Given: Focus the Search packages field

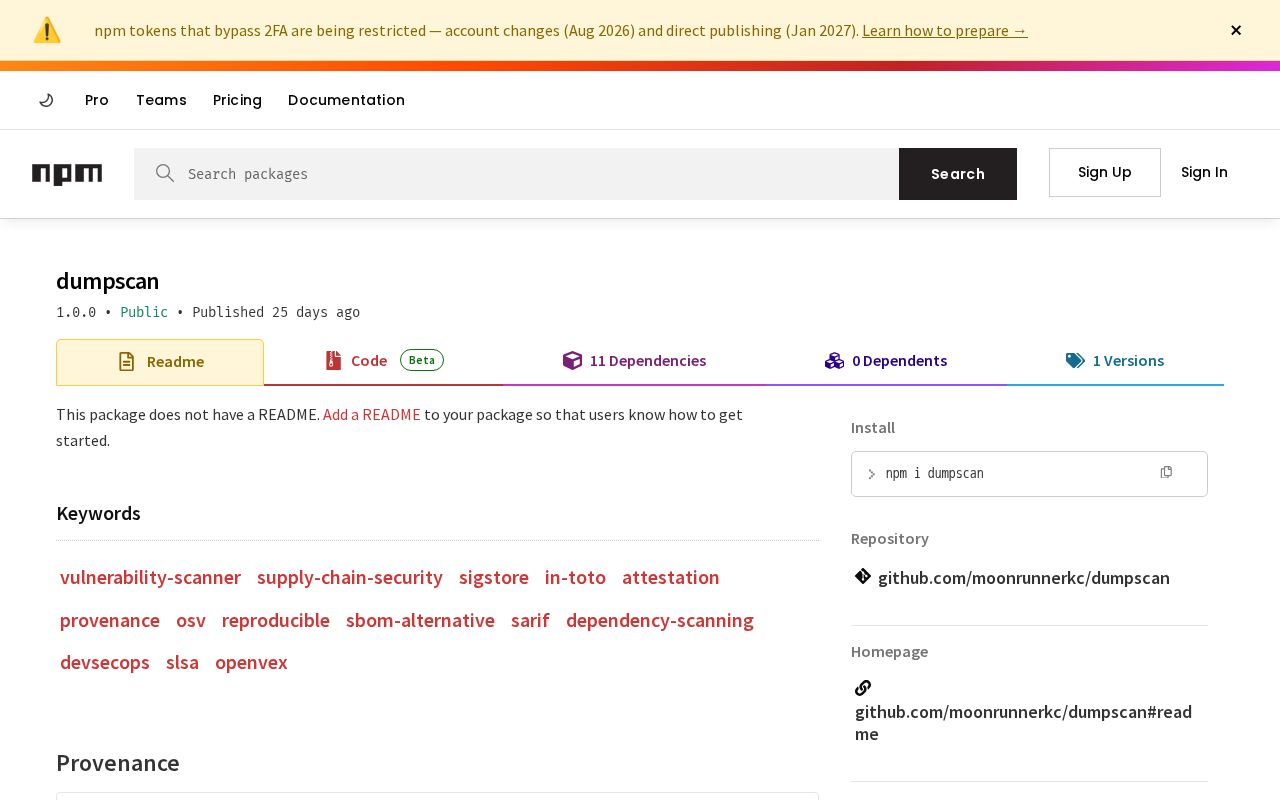Looking at the screenshot, I should pyautogui.click(x=516, y=174).
